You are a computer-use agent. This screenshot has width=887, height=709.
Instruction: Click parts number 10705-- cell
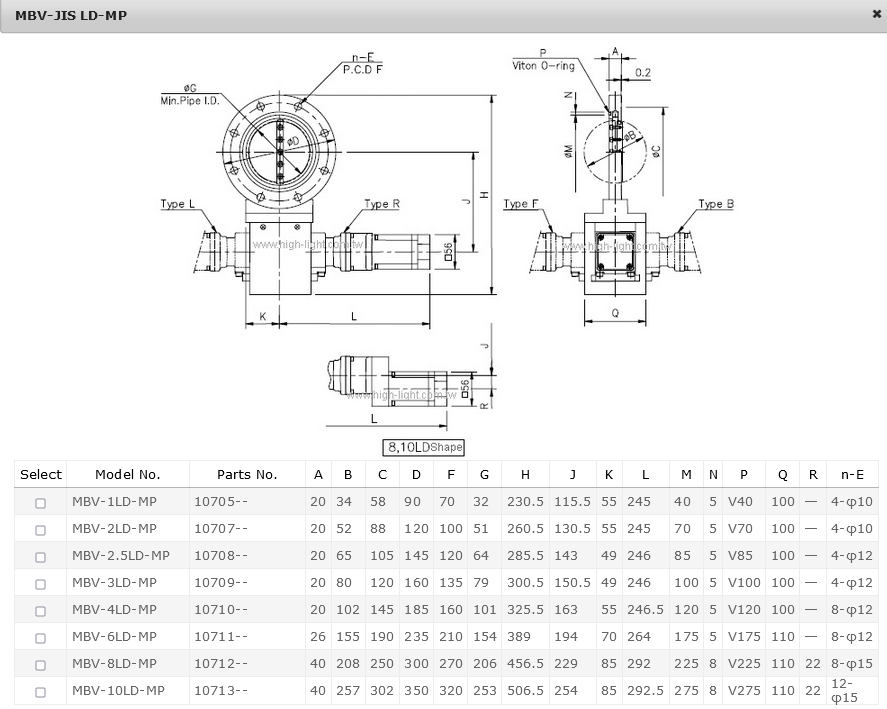pyautogui.click(x=221, y=501)
